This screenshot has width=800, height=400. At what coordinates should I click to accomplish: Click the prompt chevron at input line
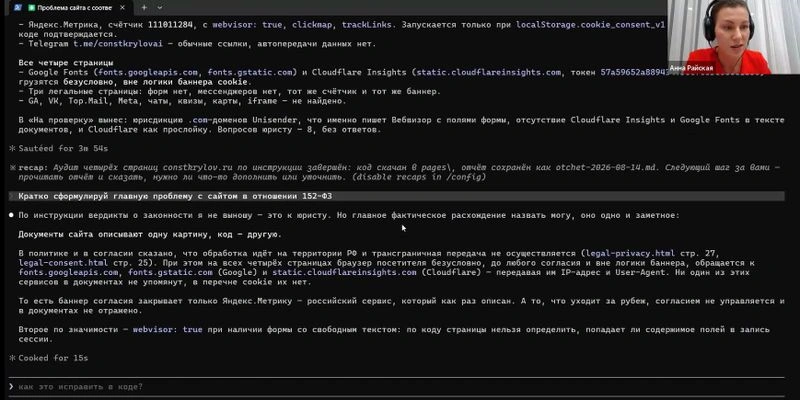pyautogui.click(x=11, y=387)
